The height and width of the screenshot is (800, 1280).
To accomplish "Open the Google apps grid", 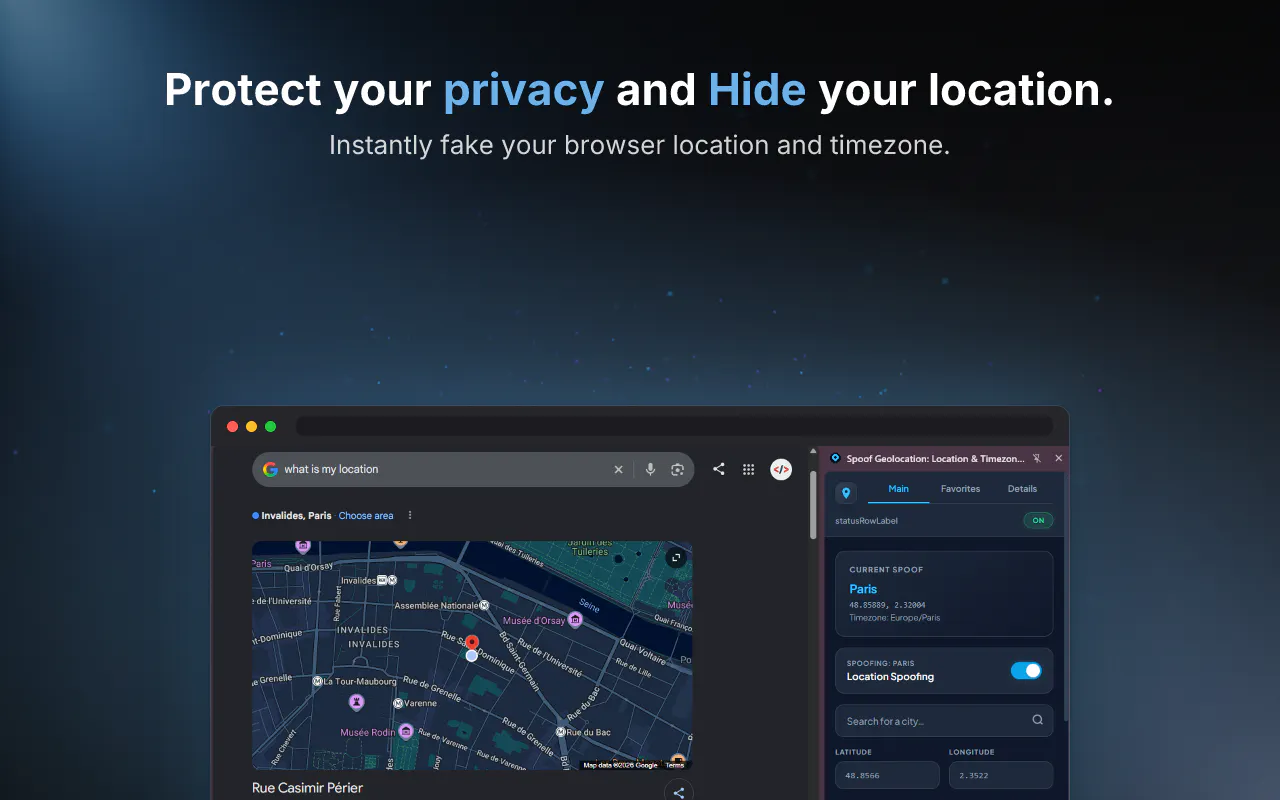I will coord(748,469).
